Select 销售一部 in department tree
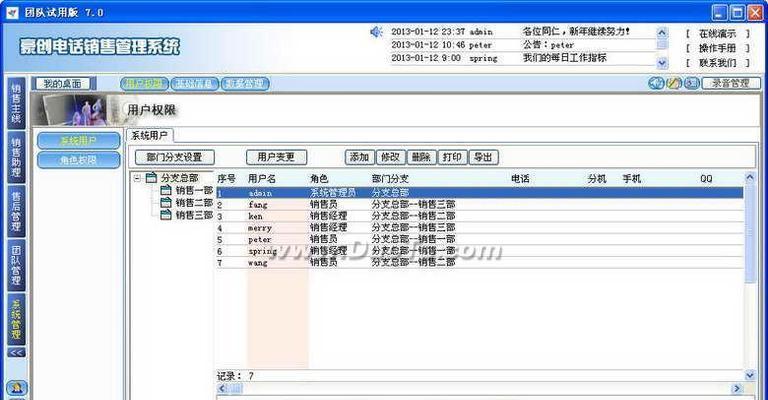This screenshot has height=400, width=768. 194,190
